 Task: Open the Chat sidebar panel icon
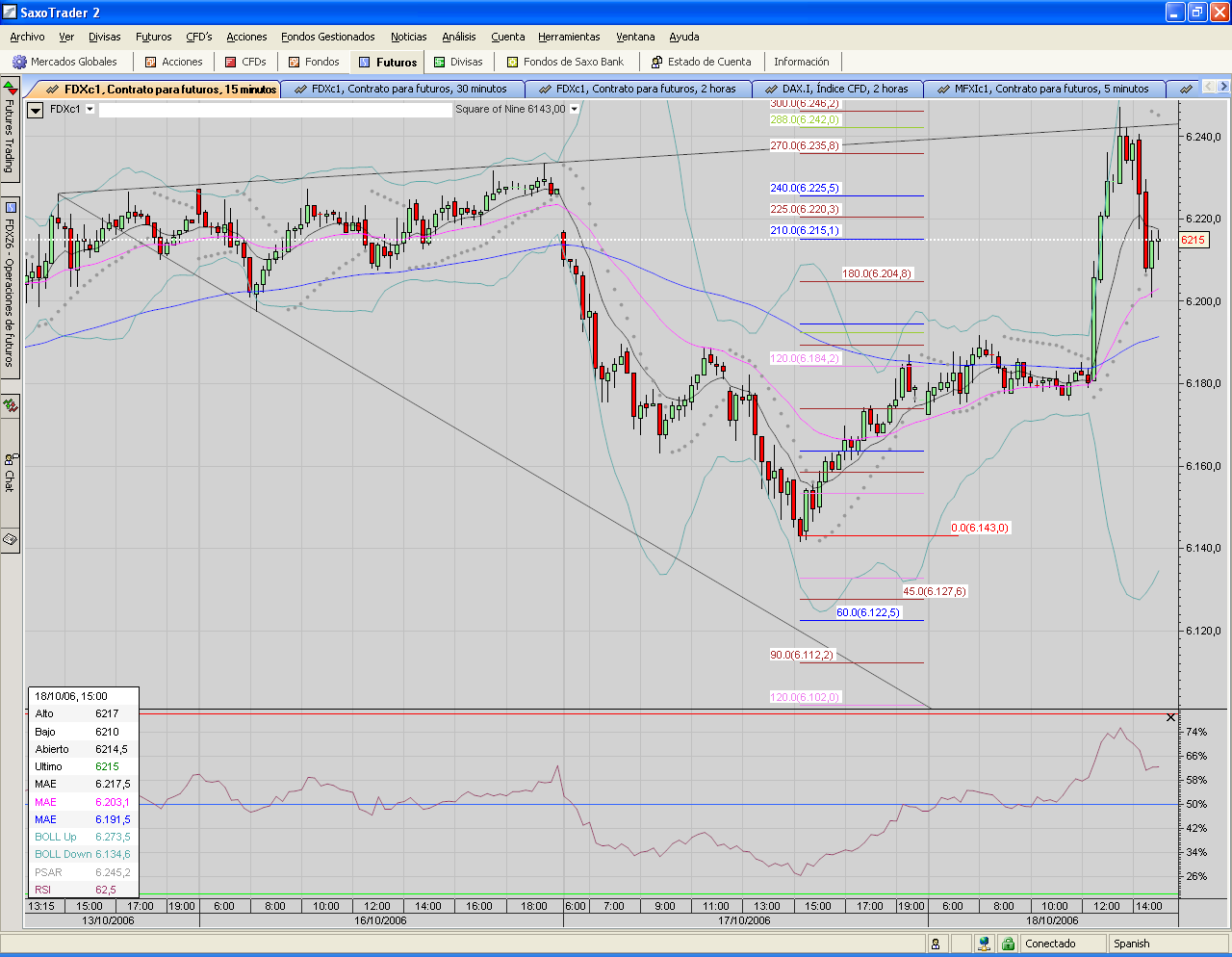[10, 458]
